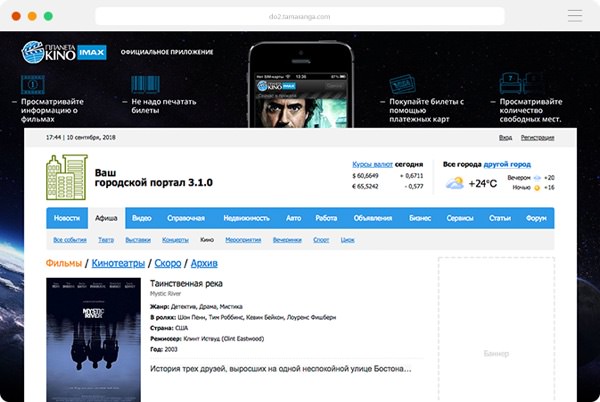Open the Справочная tab

point(186,218)
